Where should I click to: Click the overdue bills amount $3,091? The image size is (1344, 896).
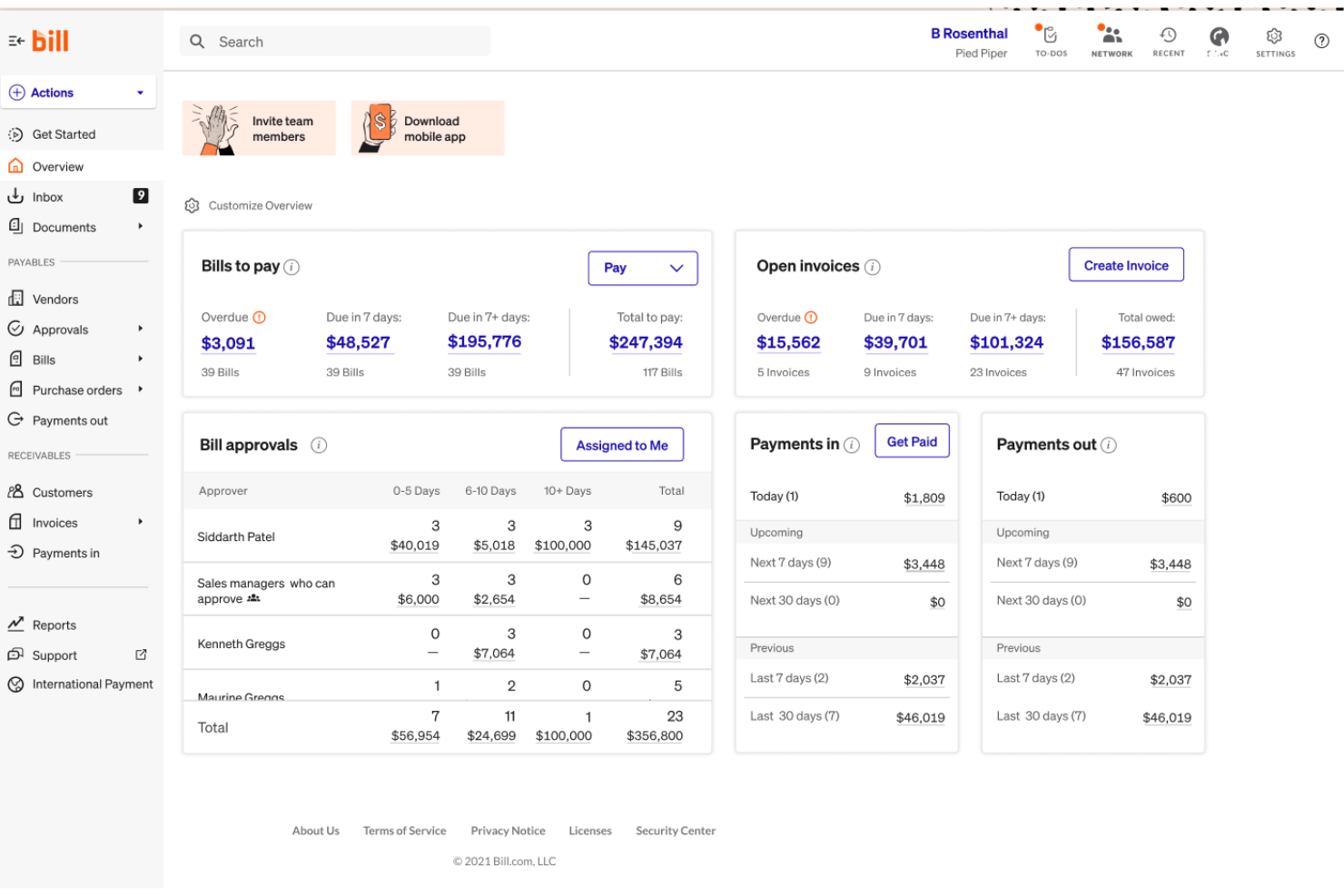[x=227, y=342]
